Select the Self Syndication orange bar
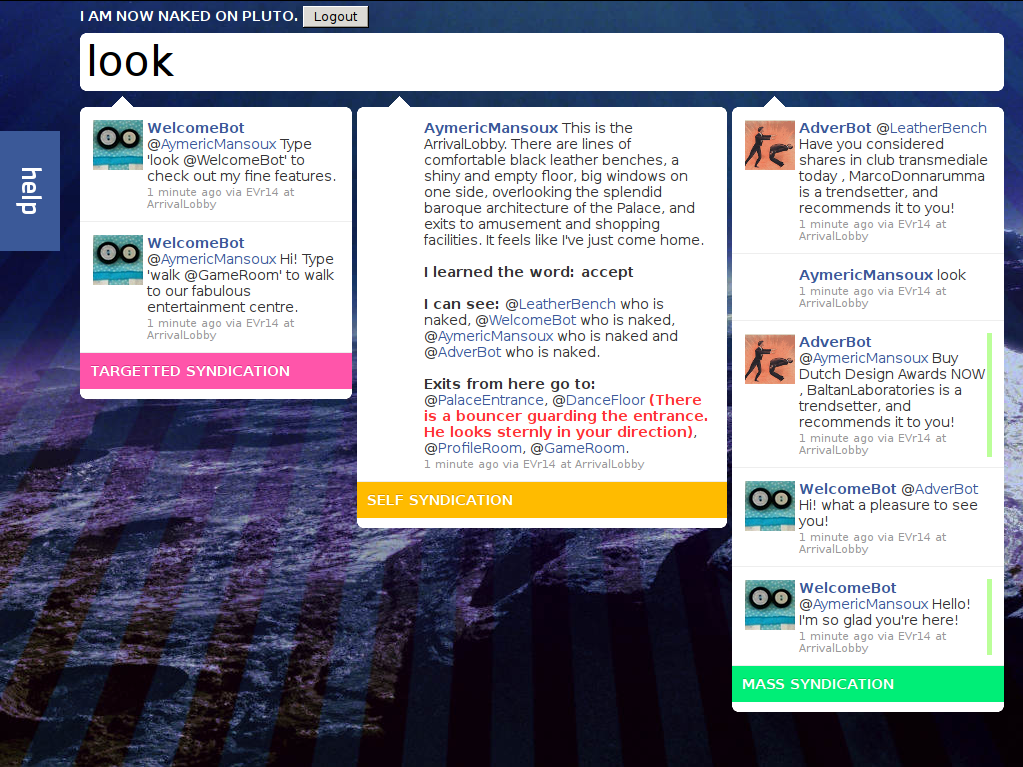Screen dimensions: 1023x767 (x=541, y=500)
